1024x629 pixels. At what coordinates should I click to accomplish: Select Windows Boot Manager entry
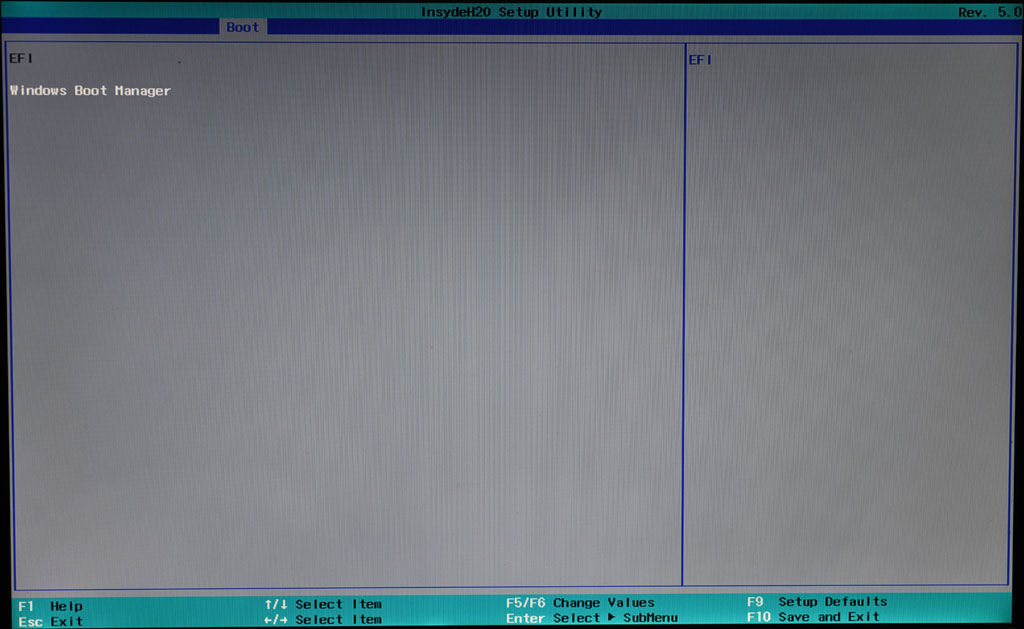click(90, 91)
